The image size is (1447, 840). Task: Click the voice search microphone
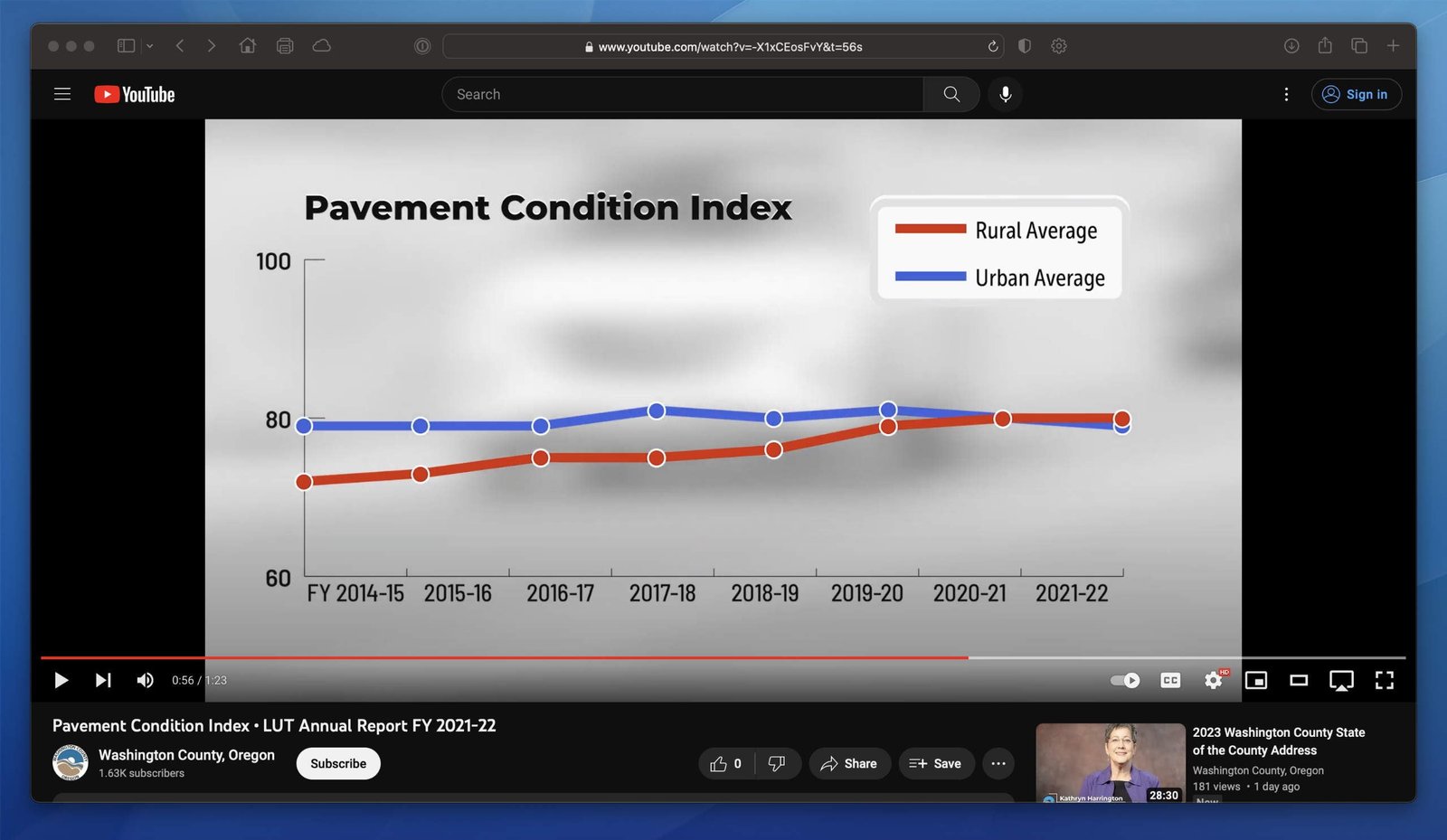tap(1005, 94)
